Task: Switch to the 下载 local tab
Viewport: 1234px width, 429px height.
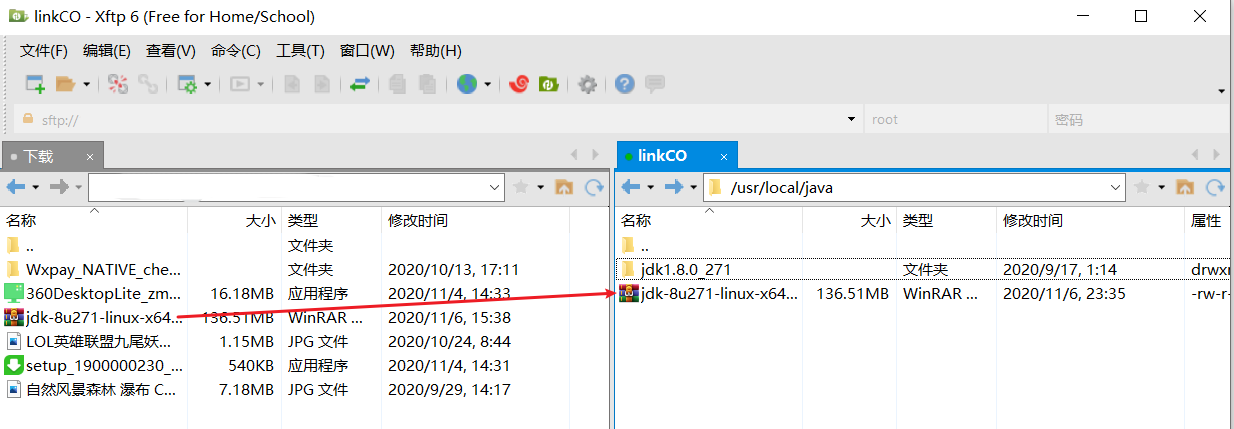Action: tap(39, 156)
